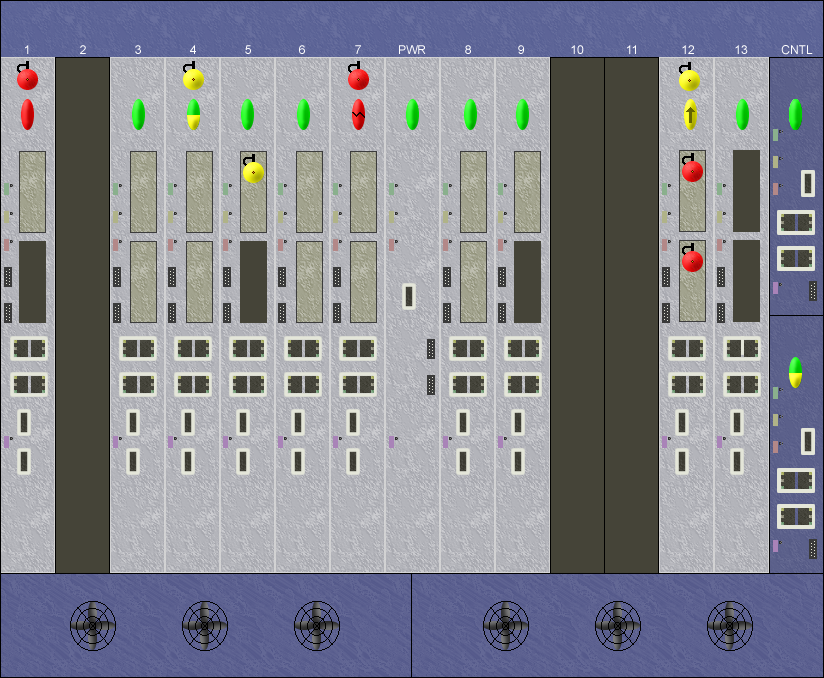The width and height of the screenshot is (824, 678).
Task: Click the red alarm bell on slot 1
Action: click(x=27, y=79)
